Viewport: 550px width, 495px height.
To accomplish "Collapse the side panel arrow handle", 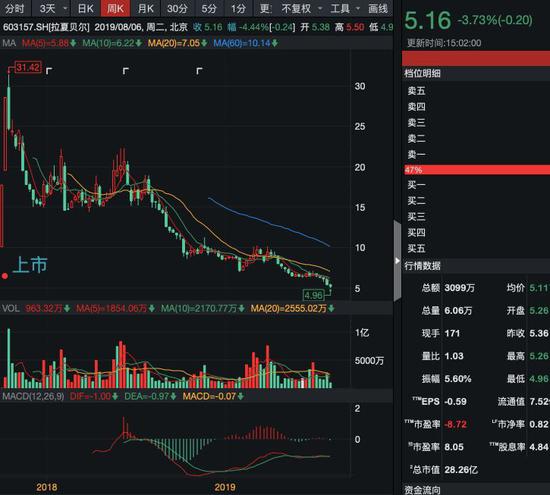I will [397, 261].
